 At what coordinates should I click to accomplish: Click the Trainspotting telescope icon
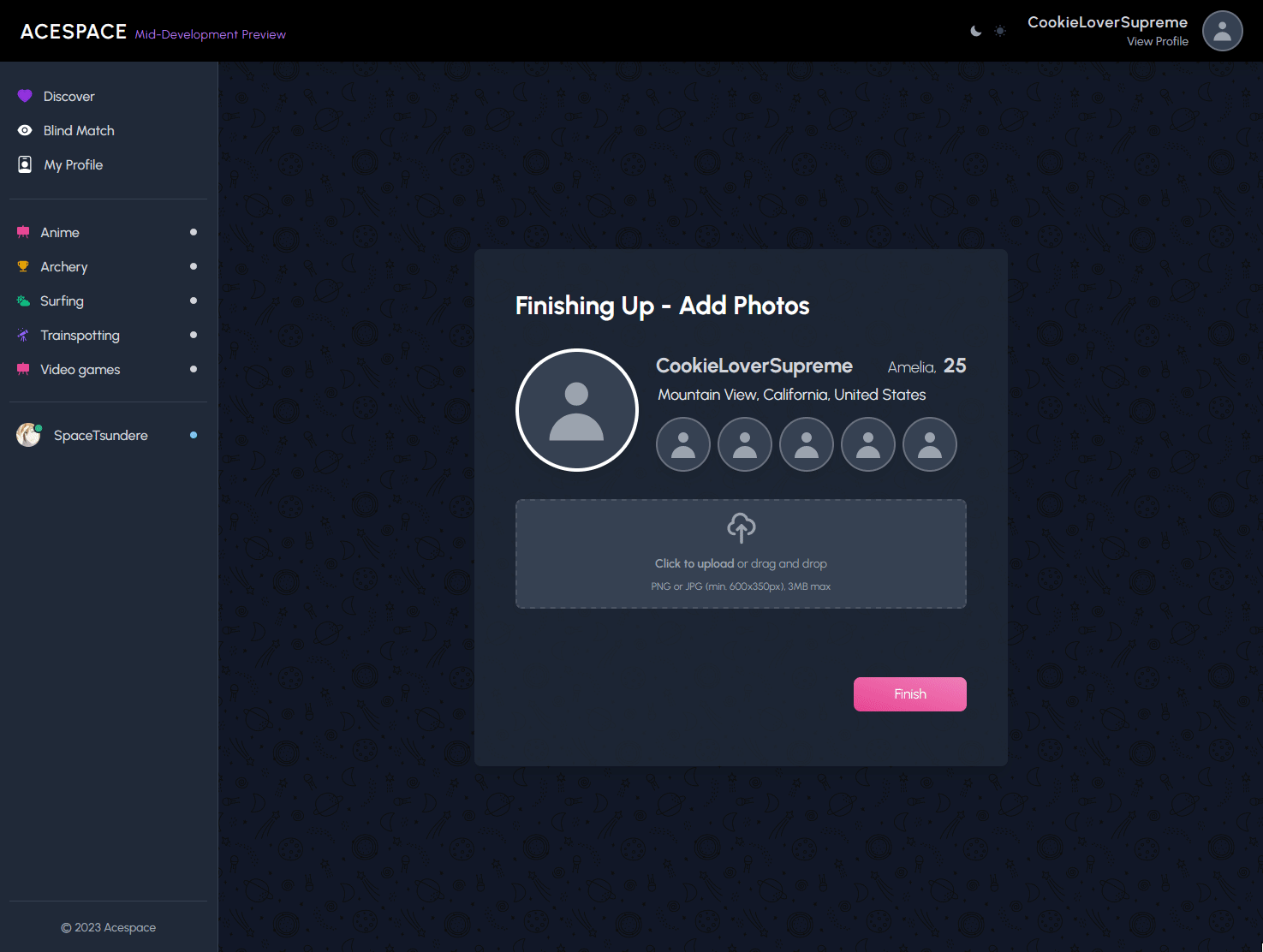23,335
